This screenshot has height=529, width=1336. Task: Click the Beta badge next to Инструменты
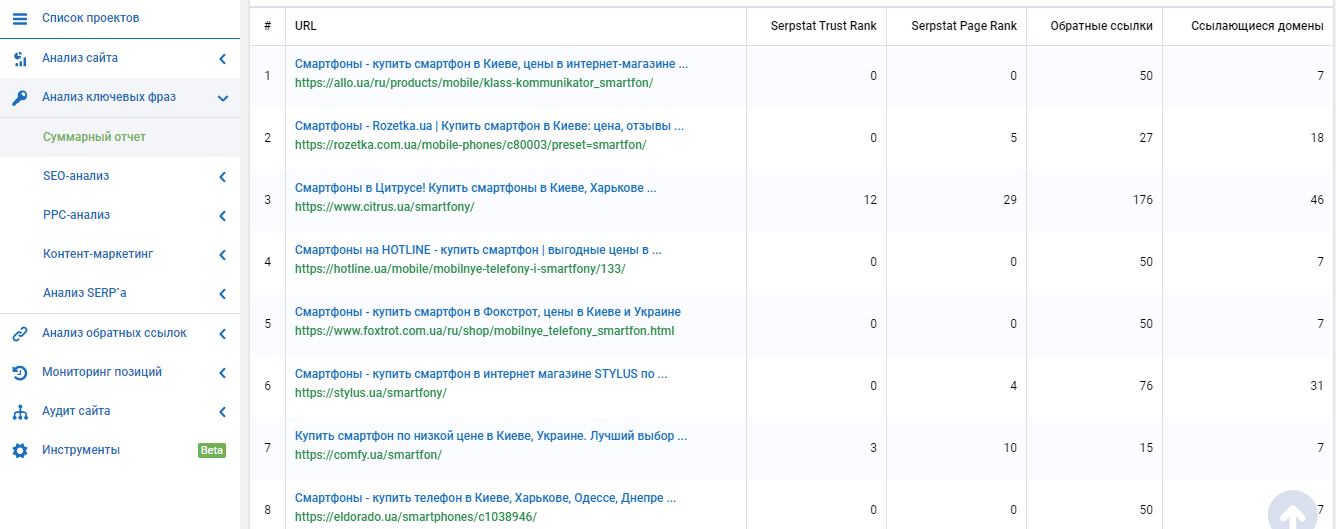[212, 450]
